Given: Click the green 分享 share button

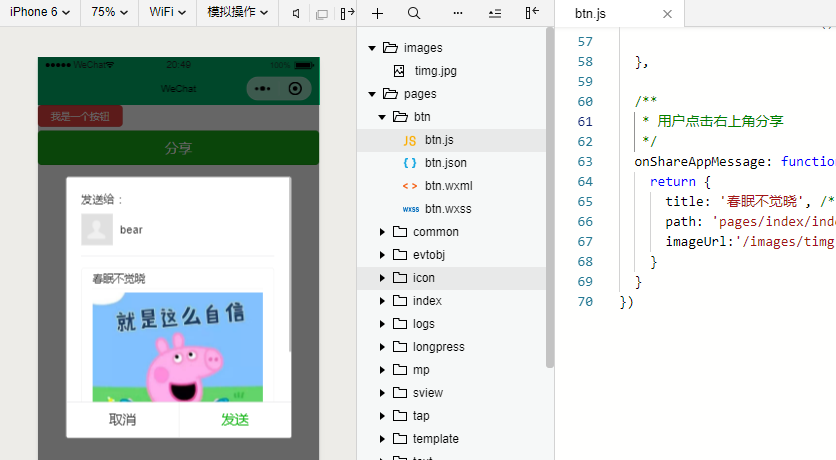Looking at the screenshot, I should pyautogui.click(x=179, y=148).
